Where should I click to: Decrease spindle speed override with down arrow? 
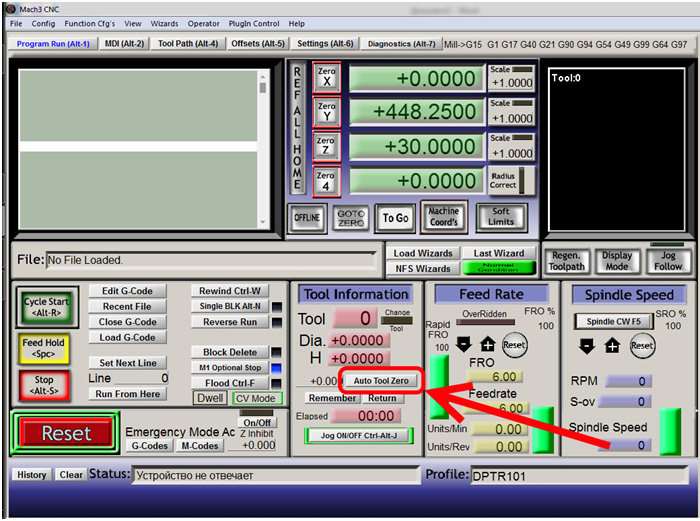587,346
